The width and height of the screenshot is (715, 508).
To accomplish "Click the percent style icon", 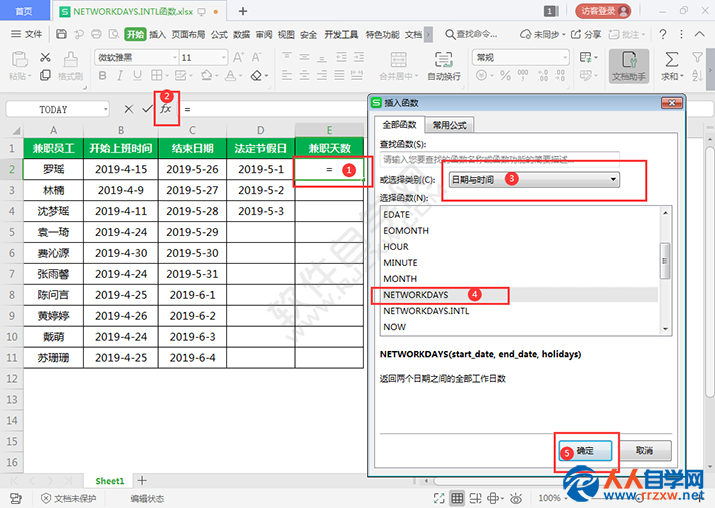I will click(x=505, y=75).
